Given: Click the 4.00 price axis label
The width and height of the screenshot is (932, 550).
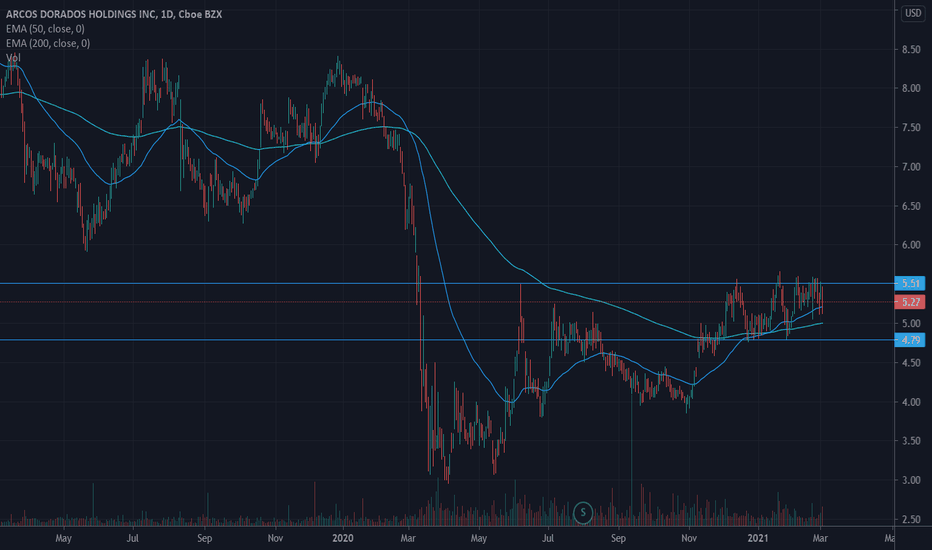Looking at the screenshot, I should pyautogui.click(x=911, y=402).
